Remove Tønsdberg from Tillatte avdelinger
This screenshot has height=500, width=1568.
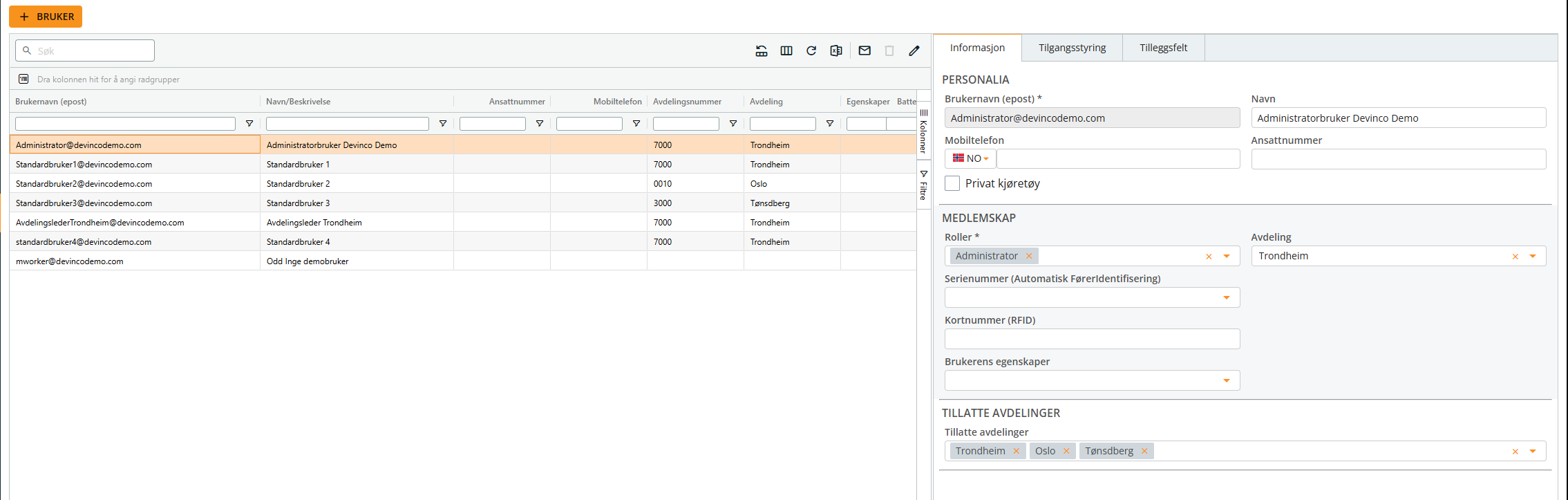(1144, 451)
